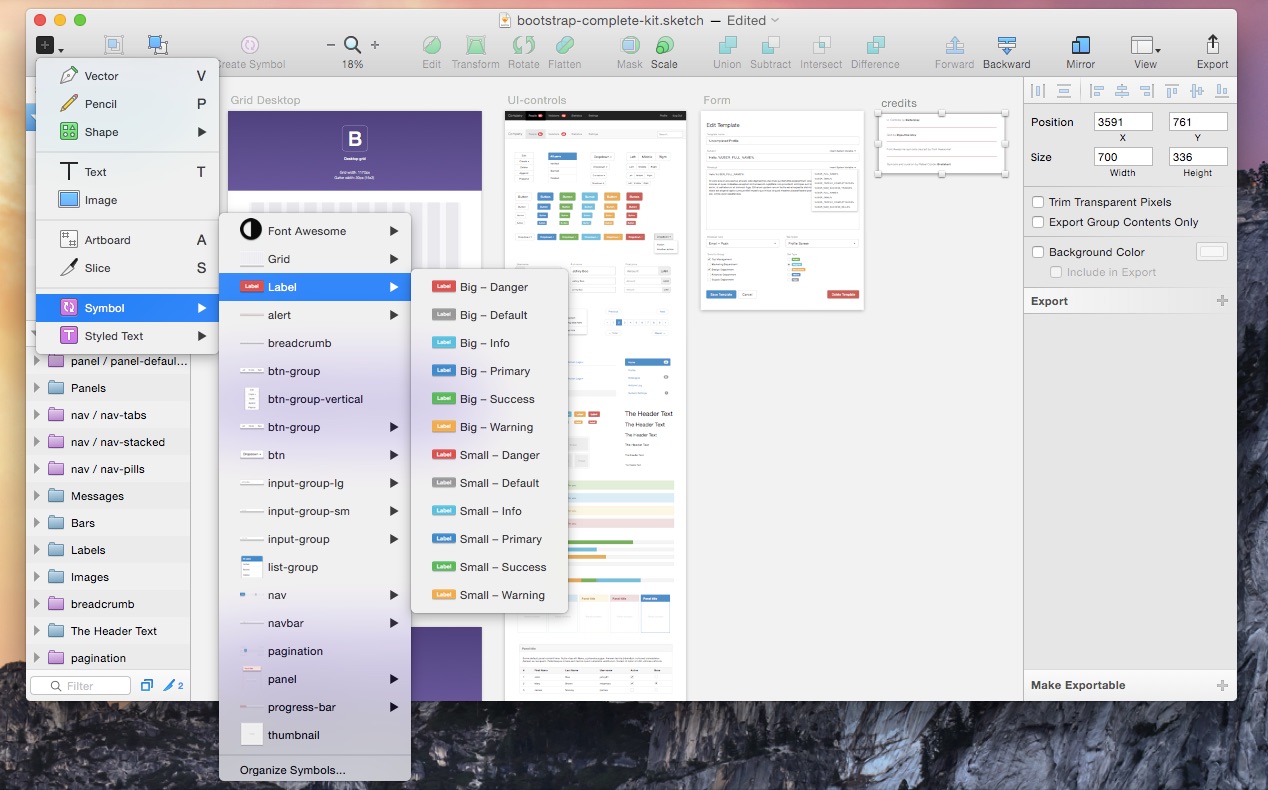Insert an Image from menu icon
Image resolution: width=1268 pixels, height=790 pixels.
[68, 199]
